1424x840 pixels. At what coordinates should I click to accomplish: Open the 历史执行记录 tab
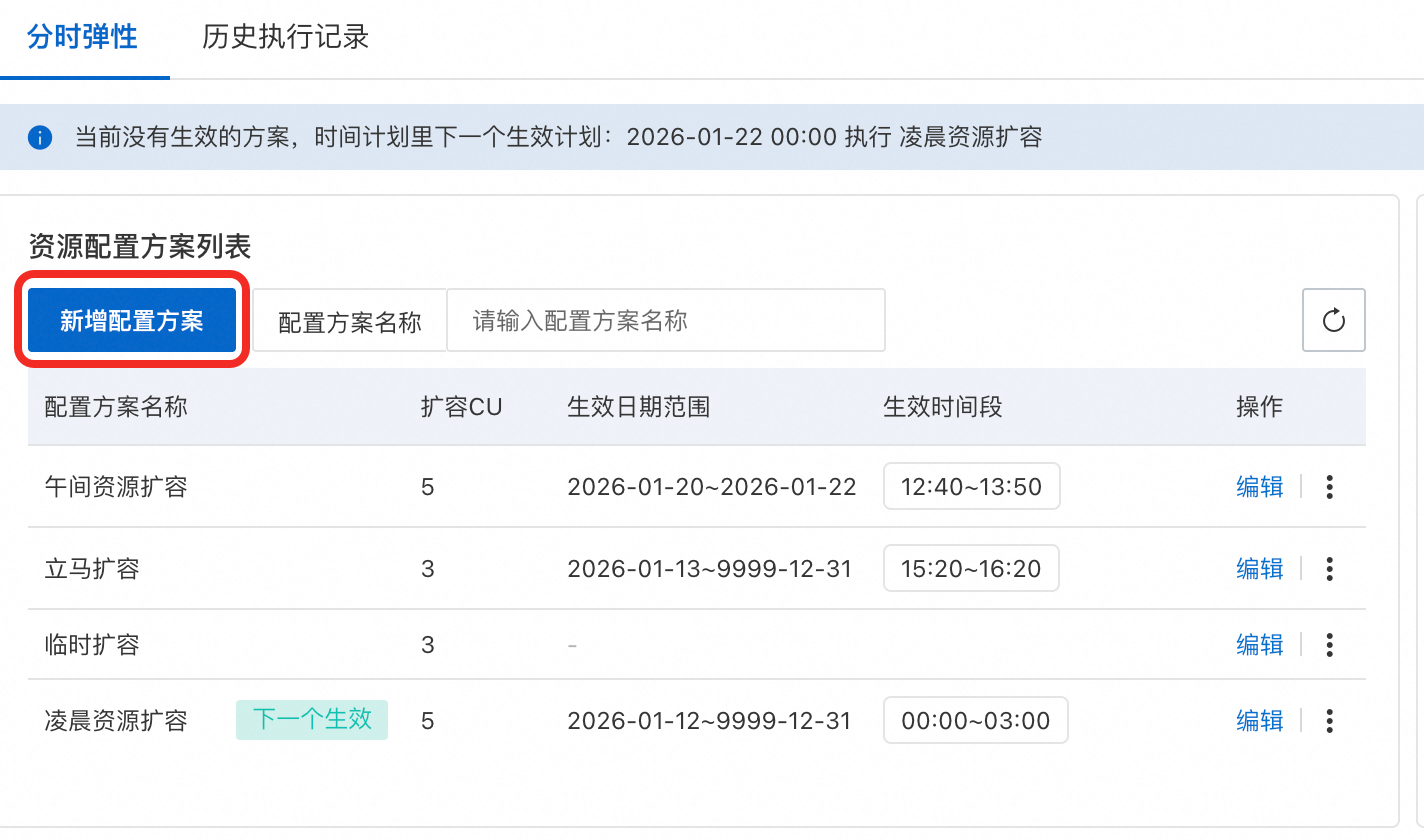(285, 37)
